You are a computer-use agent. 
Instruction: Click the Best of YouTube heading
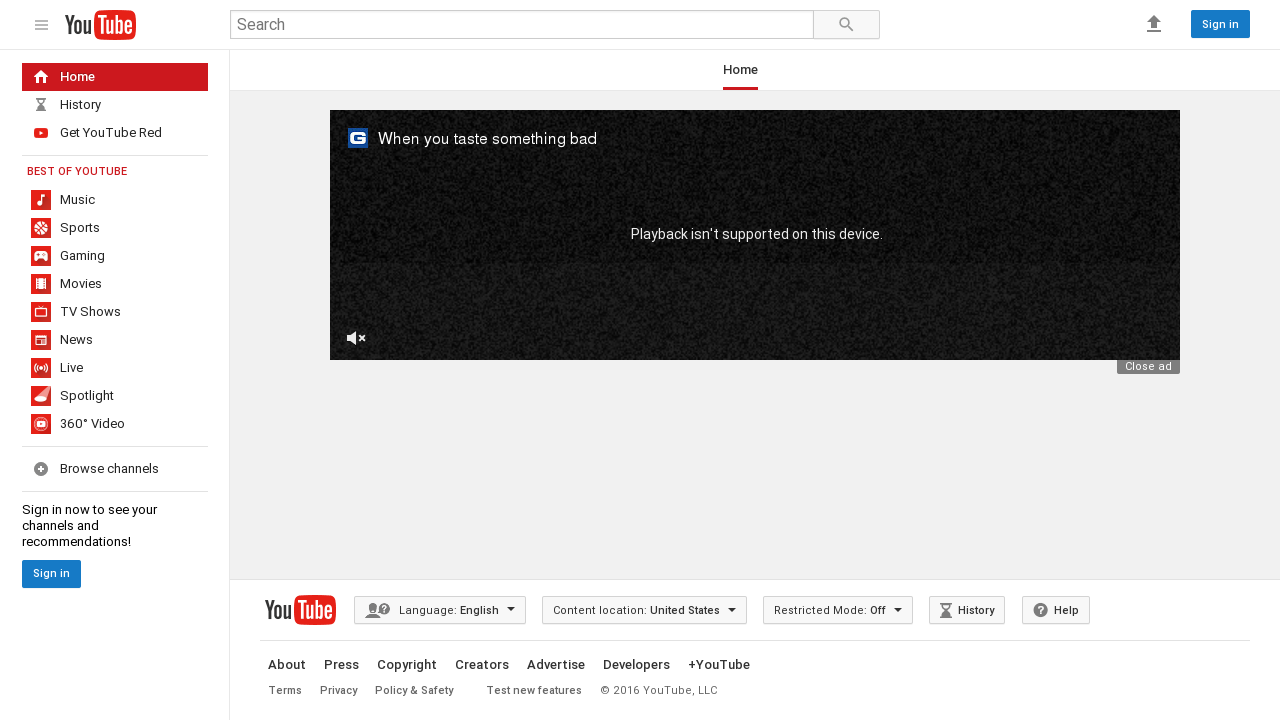point(77,172)
